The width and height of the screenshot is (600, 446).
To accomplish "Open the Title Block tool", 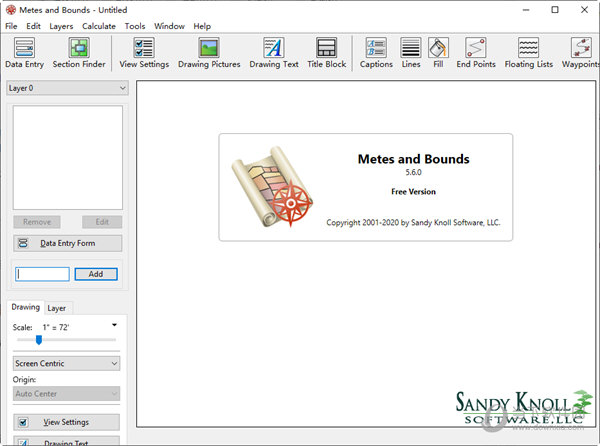I will 326,53.
